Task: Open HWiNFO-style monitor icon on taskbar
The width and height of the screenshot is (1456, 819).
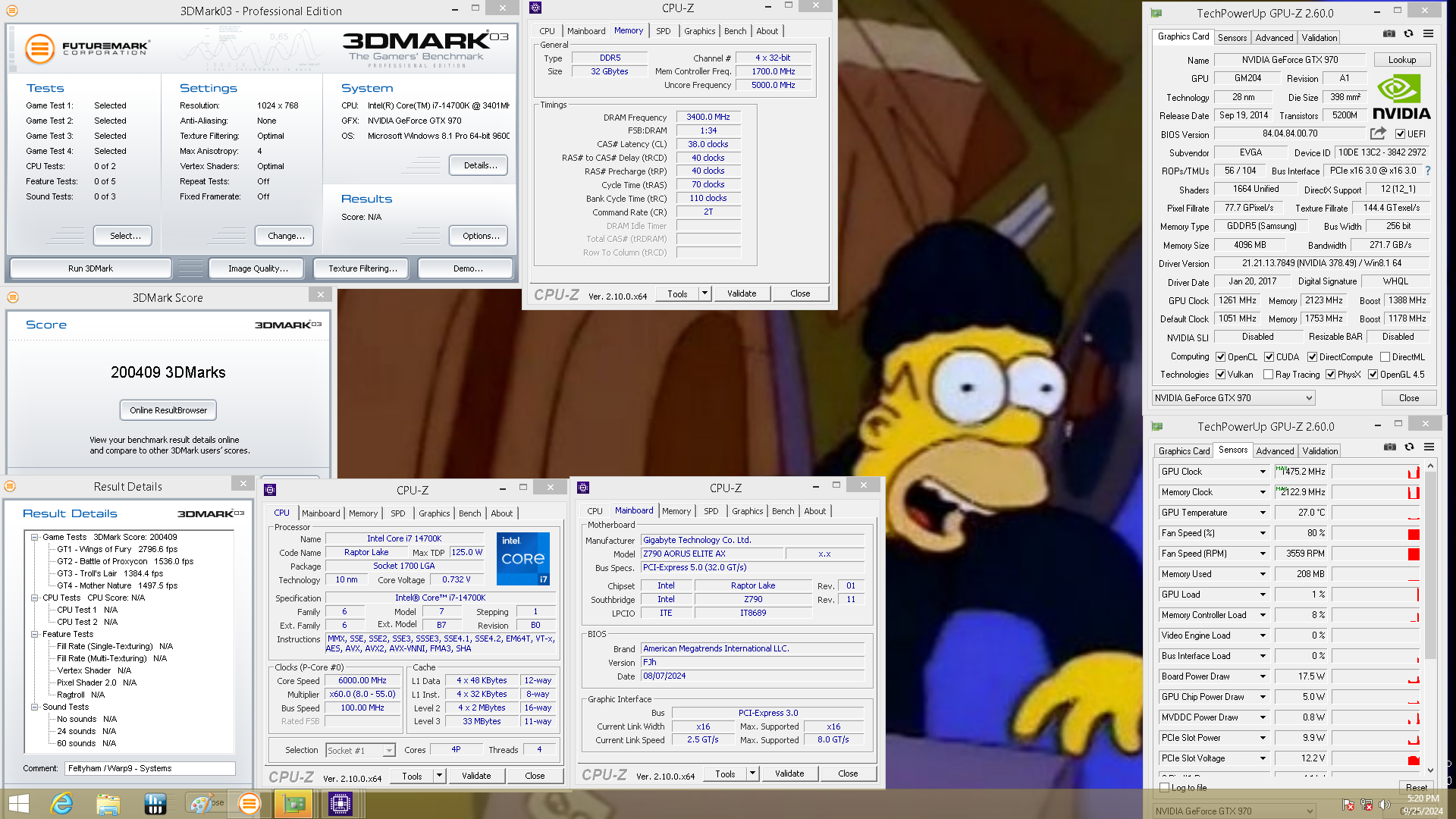Action: (155, 804)
